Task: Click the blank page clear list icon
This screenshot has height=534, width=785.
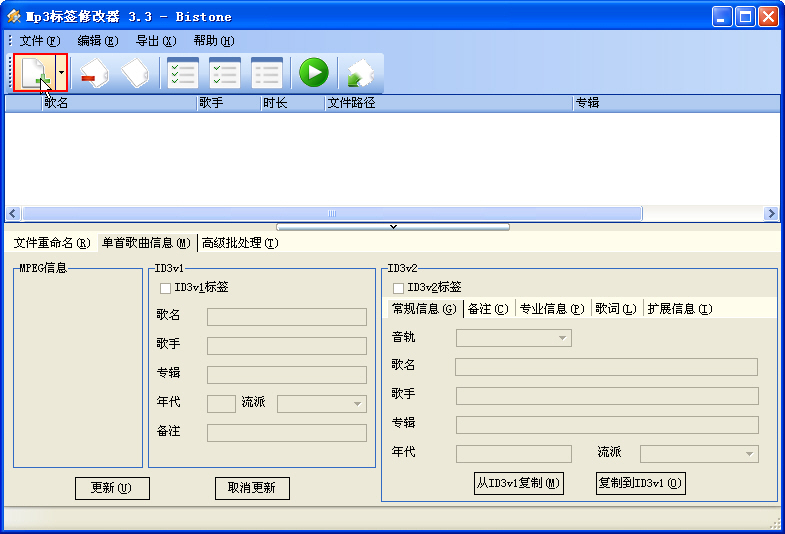Action: (135, 73)
